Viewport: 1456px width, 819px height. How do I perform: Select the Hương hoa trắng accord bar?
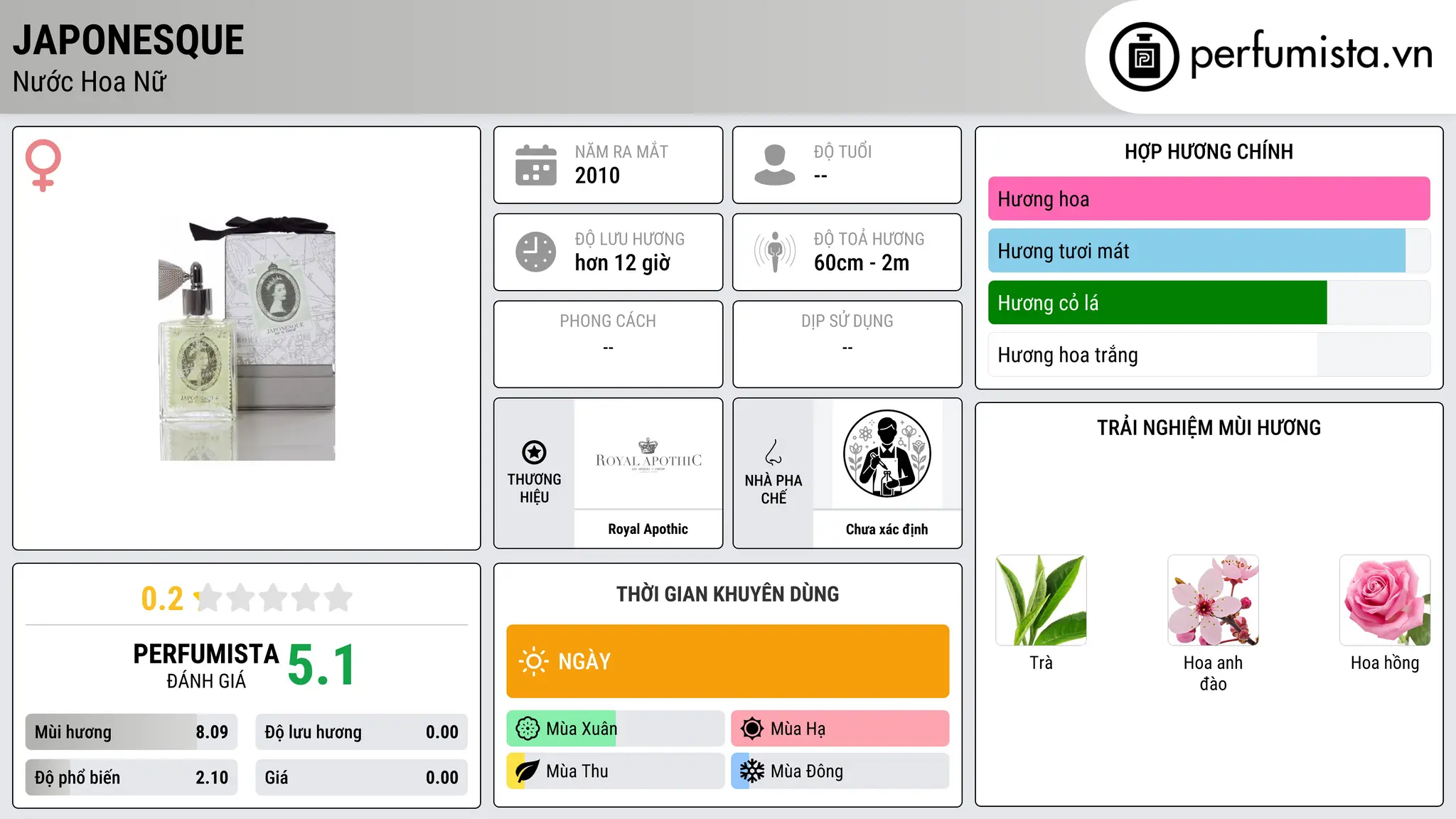[x=1209, y=355]
